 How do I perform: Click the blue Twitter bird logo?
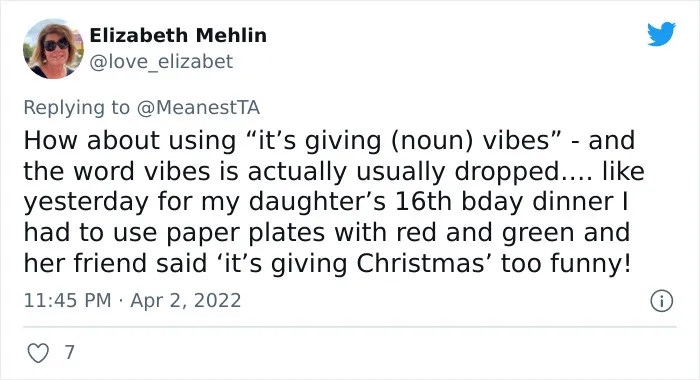click(x=661, y=33)
